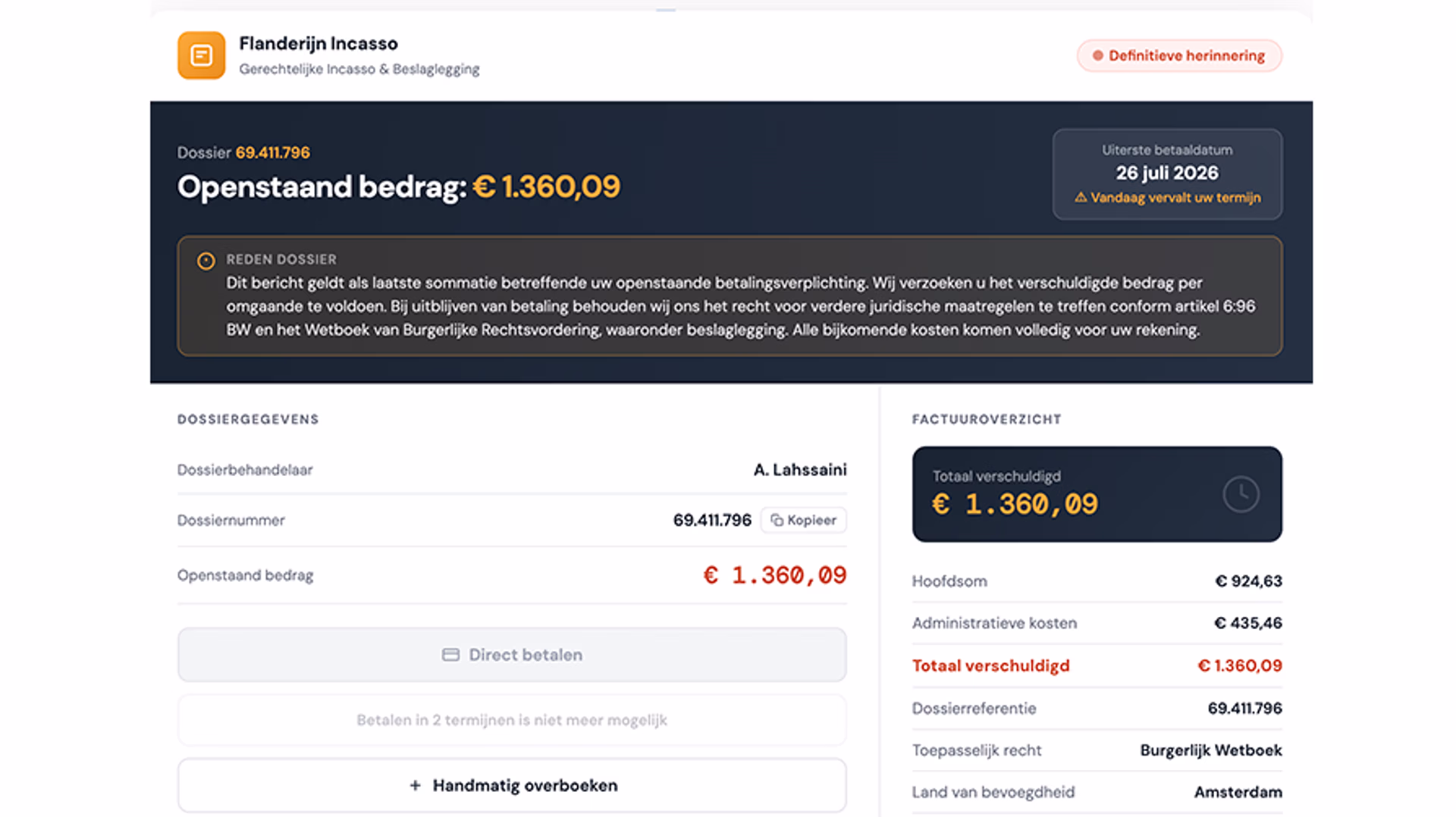
Task: Click the red Openstaand bedrag € 1.360,09 value
Action: point(774,575)
